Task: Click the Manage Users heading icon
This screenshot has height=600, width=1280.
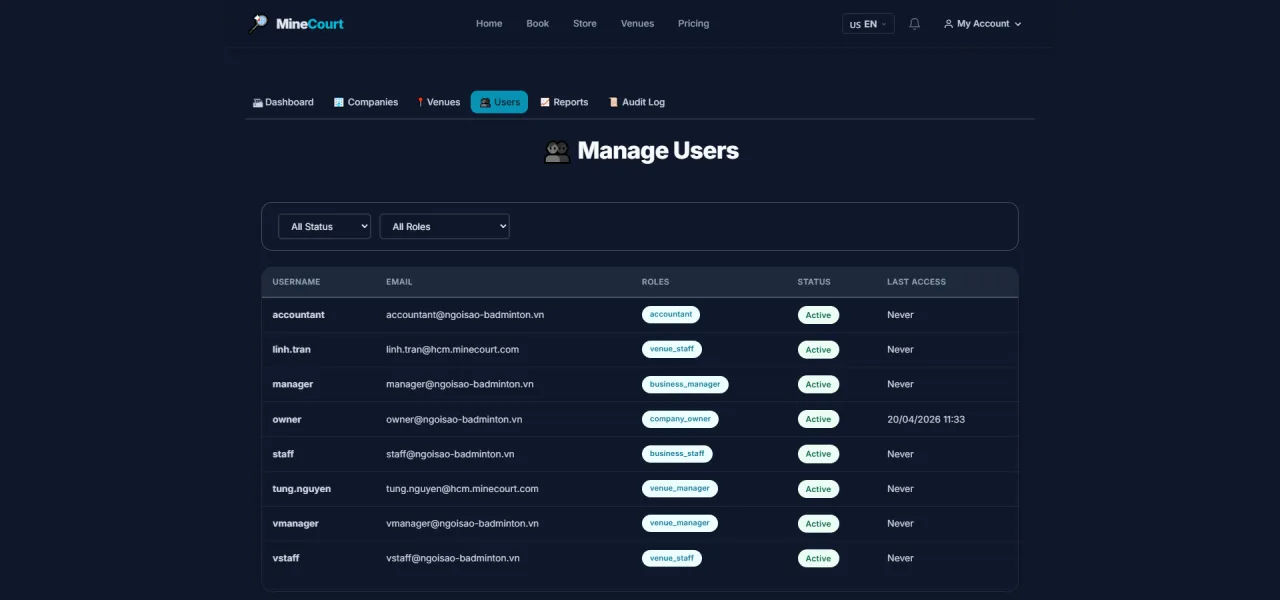Action: click(557, 151)
